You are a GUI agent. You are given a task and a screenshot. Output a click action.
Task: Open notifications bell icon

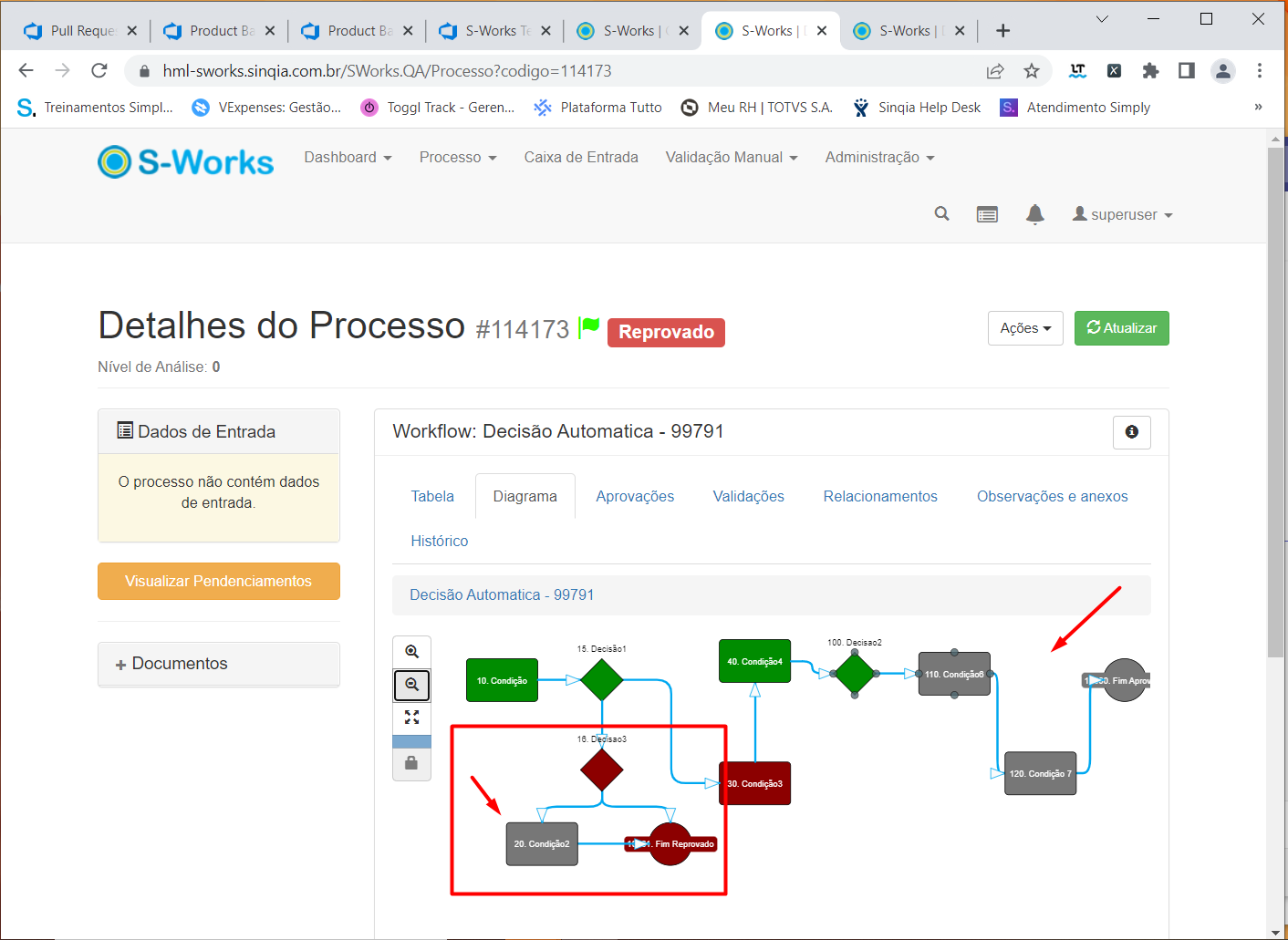click(1034, 214)
